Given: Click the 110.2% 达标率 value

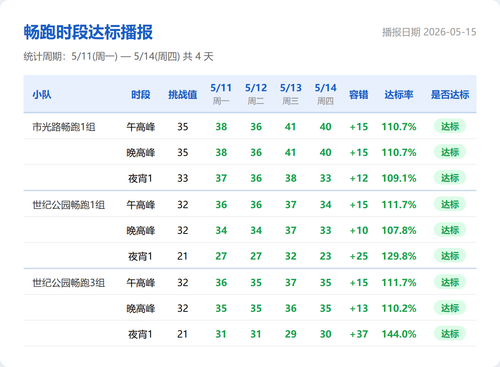Looking at the screenshot, I should click(x=399, y=308).
